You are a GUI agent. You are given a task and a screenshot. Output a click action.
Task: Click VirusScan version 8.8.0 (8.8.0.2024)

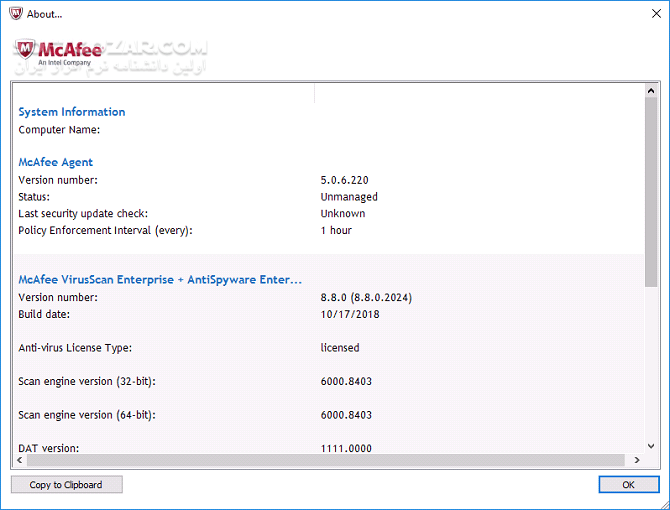pos(366,298)
